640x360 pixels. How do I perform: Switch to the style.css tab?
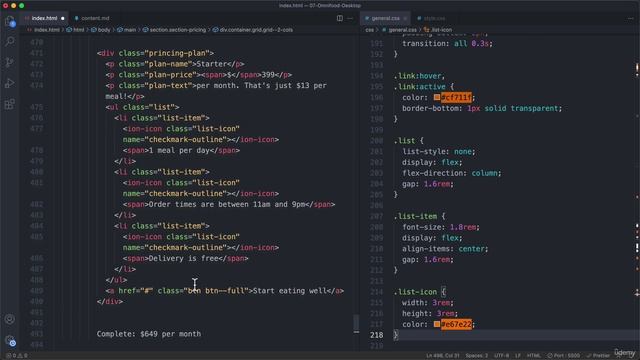pos(431,18)
